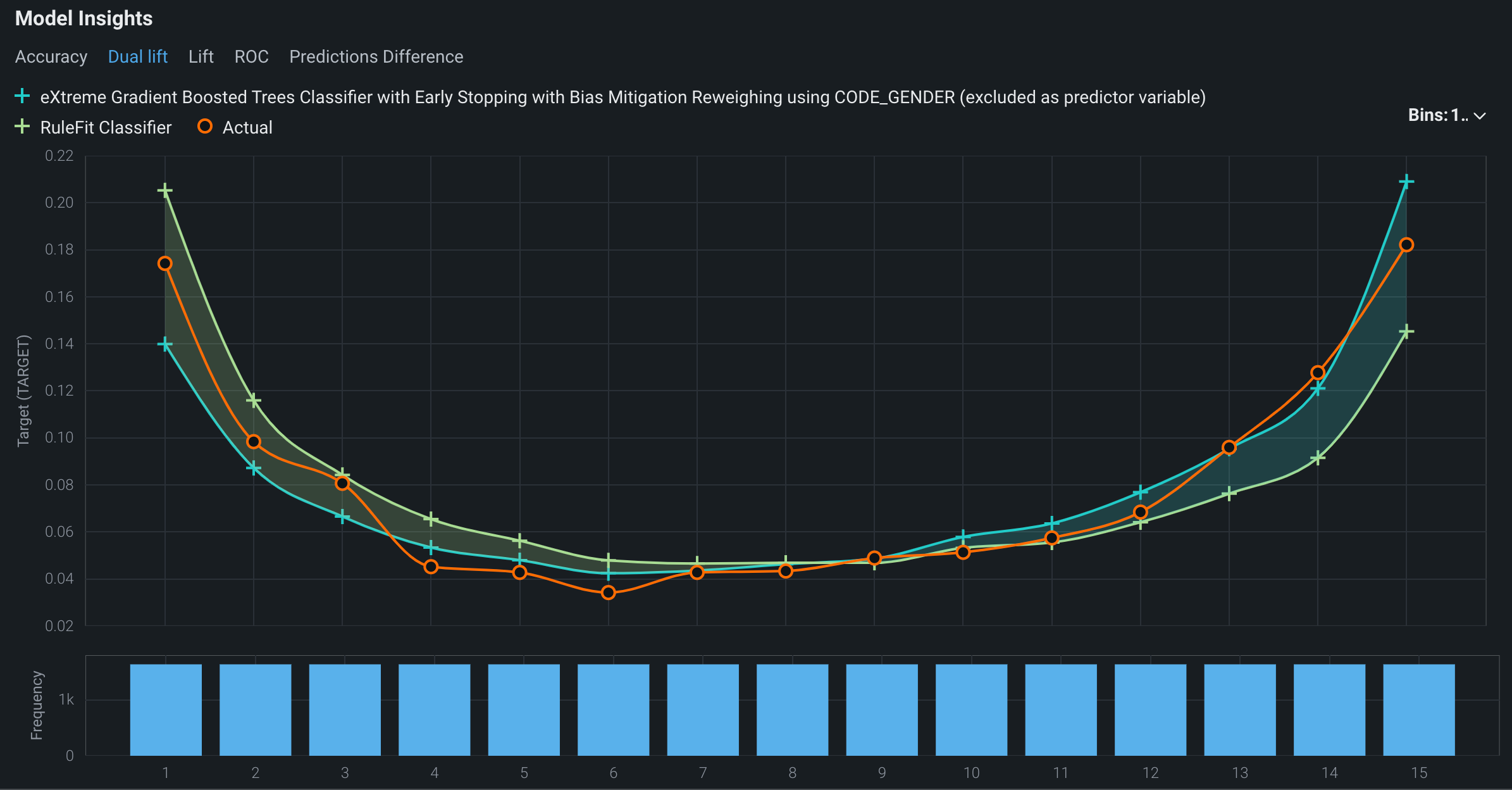Toggle RuleFit Classifier series label

coord(106,128)
